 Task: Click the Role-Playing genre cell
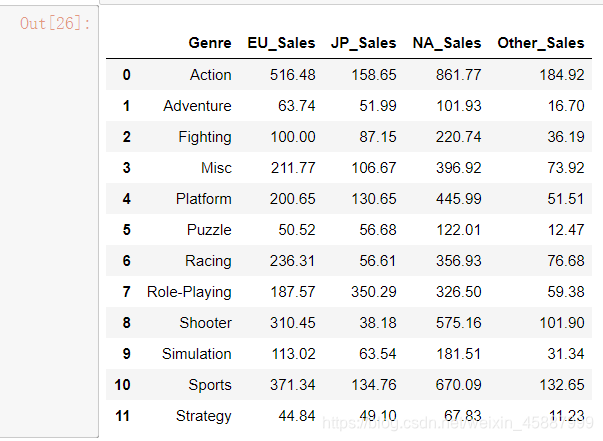coord(189,292)
